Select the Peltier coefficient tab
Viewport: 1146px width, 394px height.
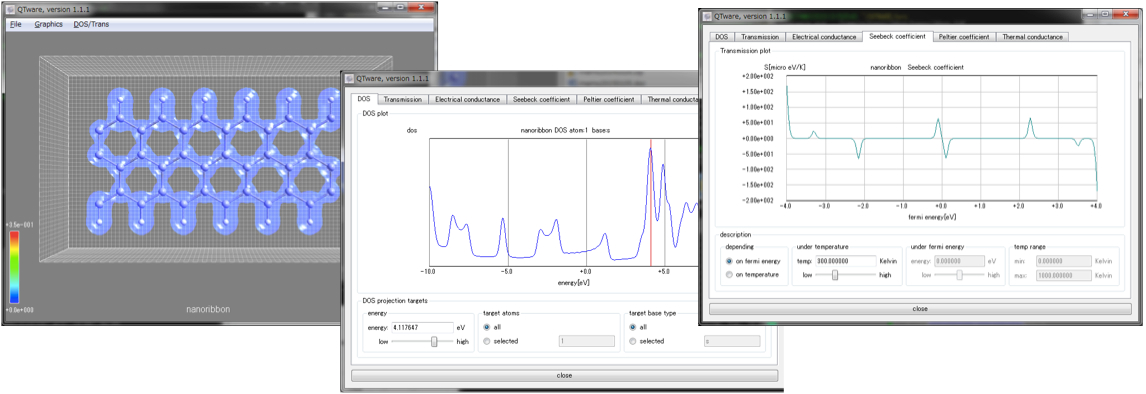(963, 37)
